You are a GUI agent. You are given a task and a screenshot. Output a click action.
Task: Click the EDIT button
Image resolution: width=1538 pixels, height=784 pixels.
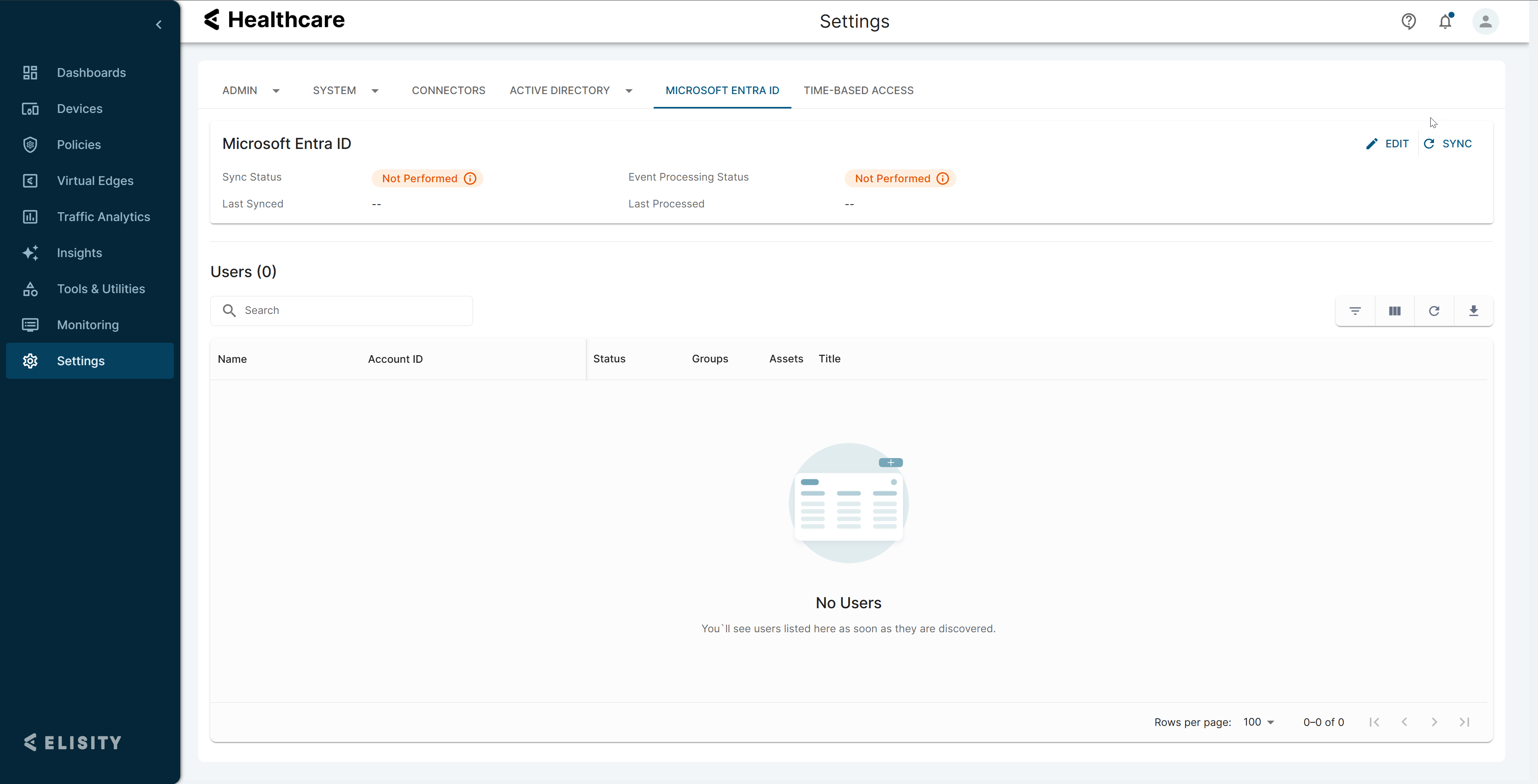1387,144
